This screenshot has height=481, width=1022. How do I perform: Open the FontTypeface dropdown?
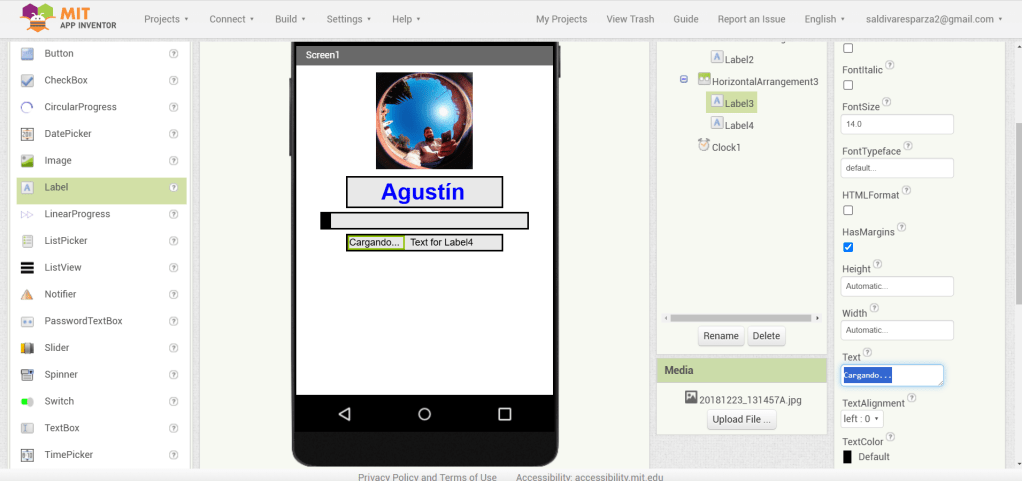897,168
